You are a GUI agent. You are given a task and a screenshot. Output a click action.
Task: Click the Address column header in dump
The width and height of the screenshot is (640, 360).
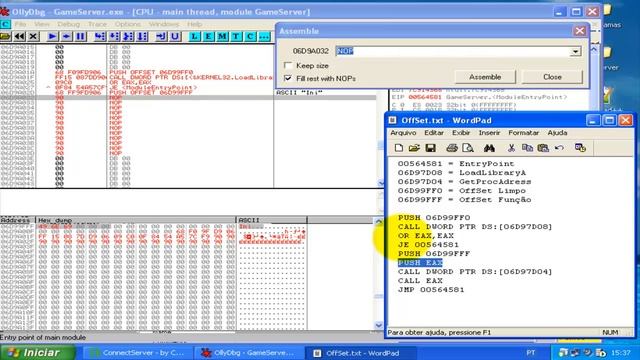[18, 220]
